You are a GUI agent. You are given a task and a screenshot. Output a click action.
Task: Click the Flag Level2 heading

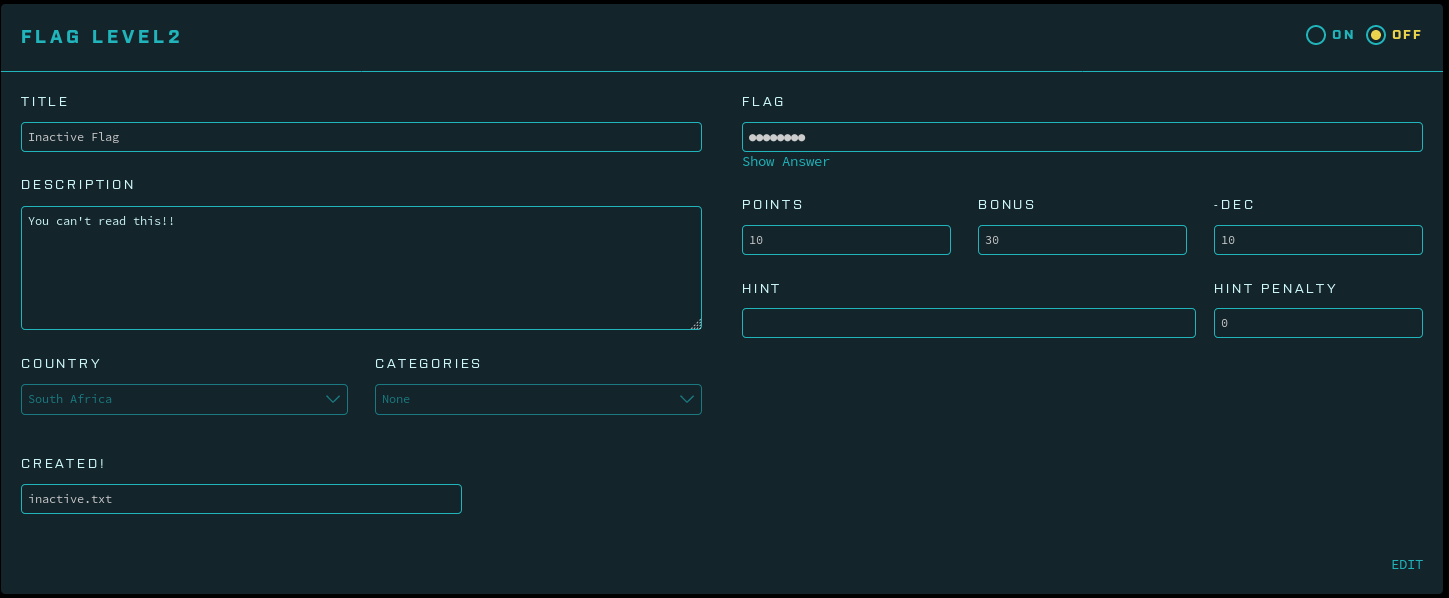click(x=101, y=37)
